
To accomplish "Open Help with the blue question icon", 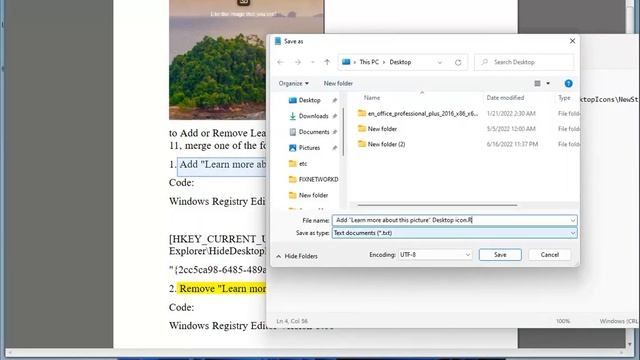I will 568,83.
